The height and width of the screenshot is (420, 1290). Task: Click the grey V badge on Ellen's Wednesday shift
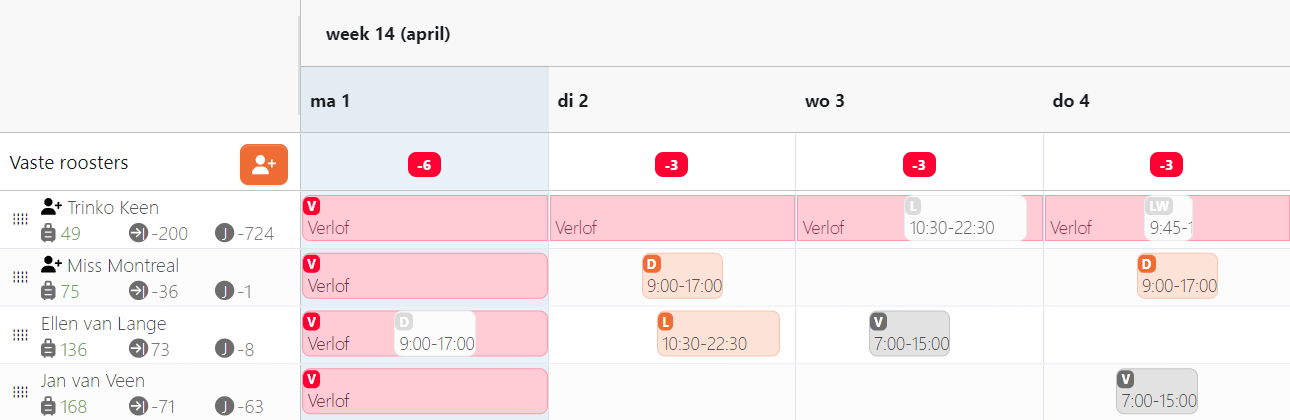click(x=879, y=321)
